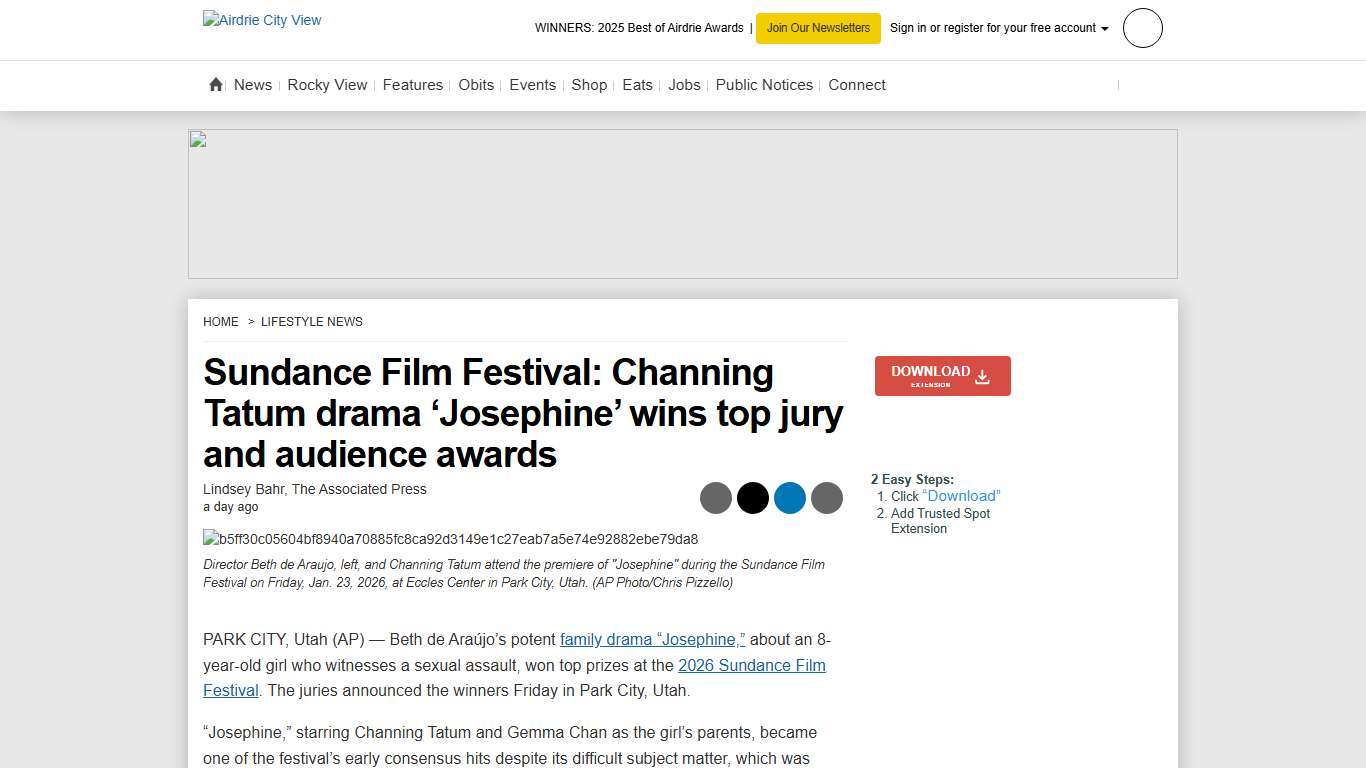The height and width of the screenshot is (768, 1366).
Task: Open the Airdrie City View logo
Action: point(261,20)
